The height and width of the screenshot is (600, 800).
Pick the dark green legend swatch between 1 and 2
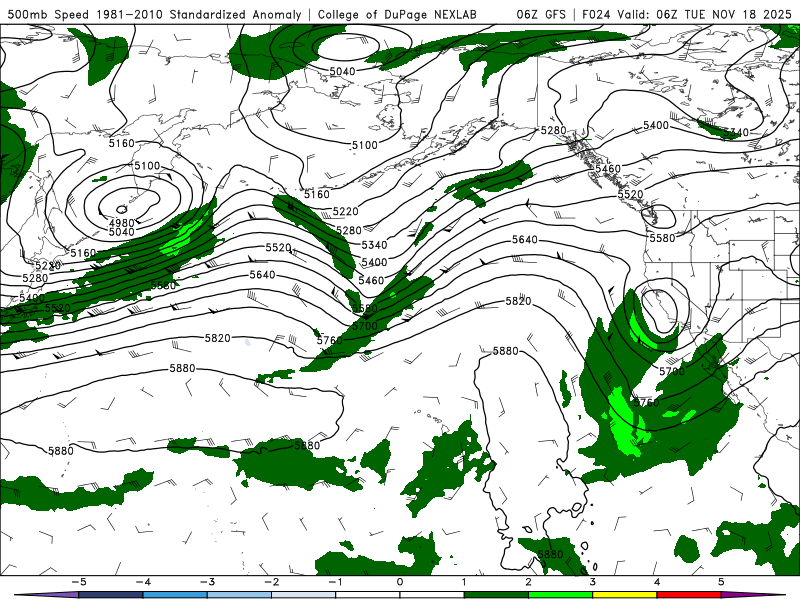pyautogui.click(x=496, y=595)
